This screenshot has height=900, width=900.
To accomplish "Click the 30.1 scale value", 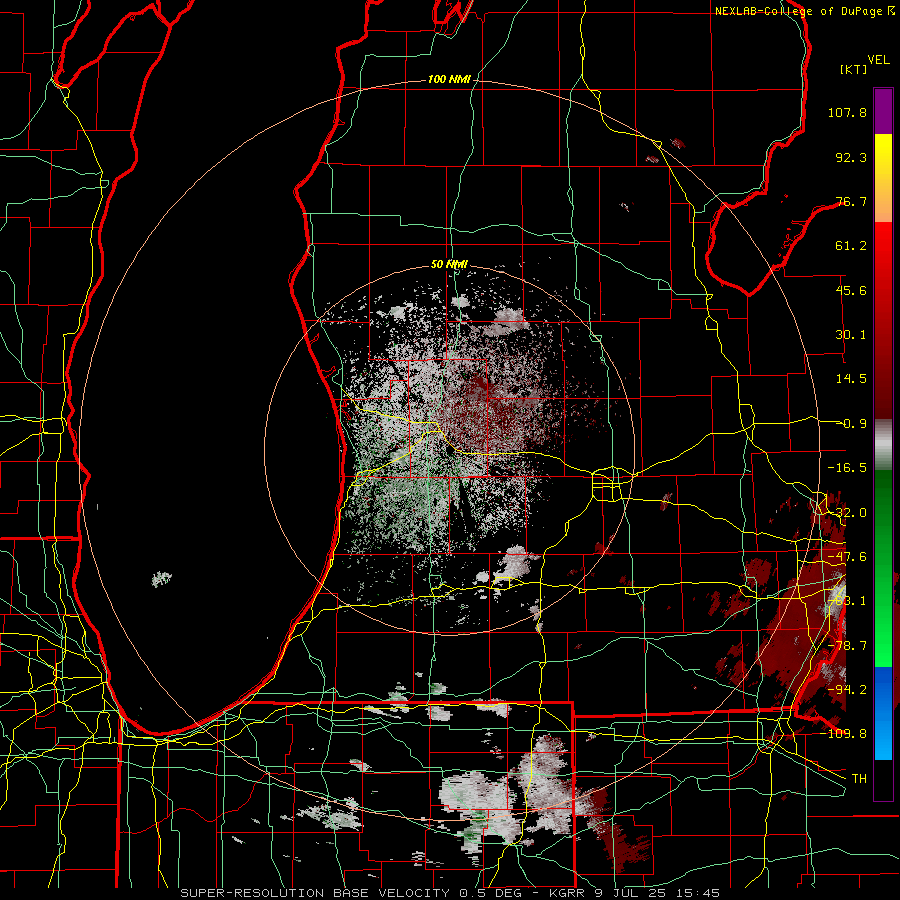I will tap(851, 335).
